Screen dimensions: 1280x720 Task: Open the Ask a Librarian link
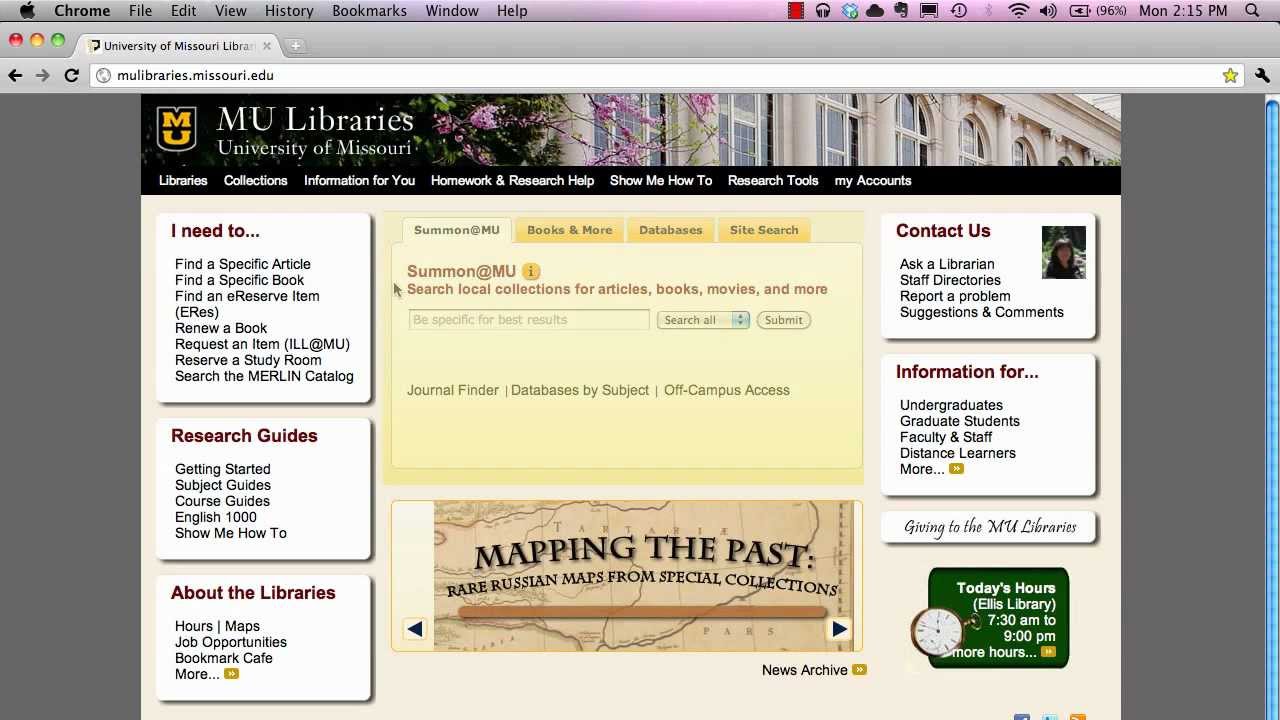[947, 264]
